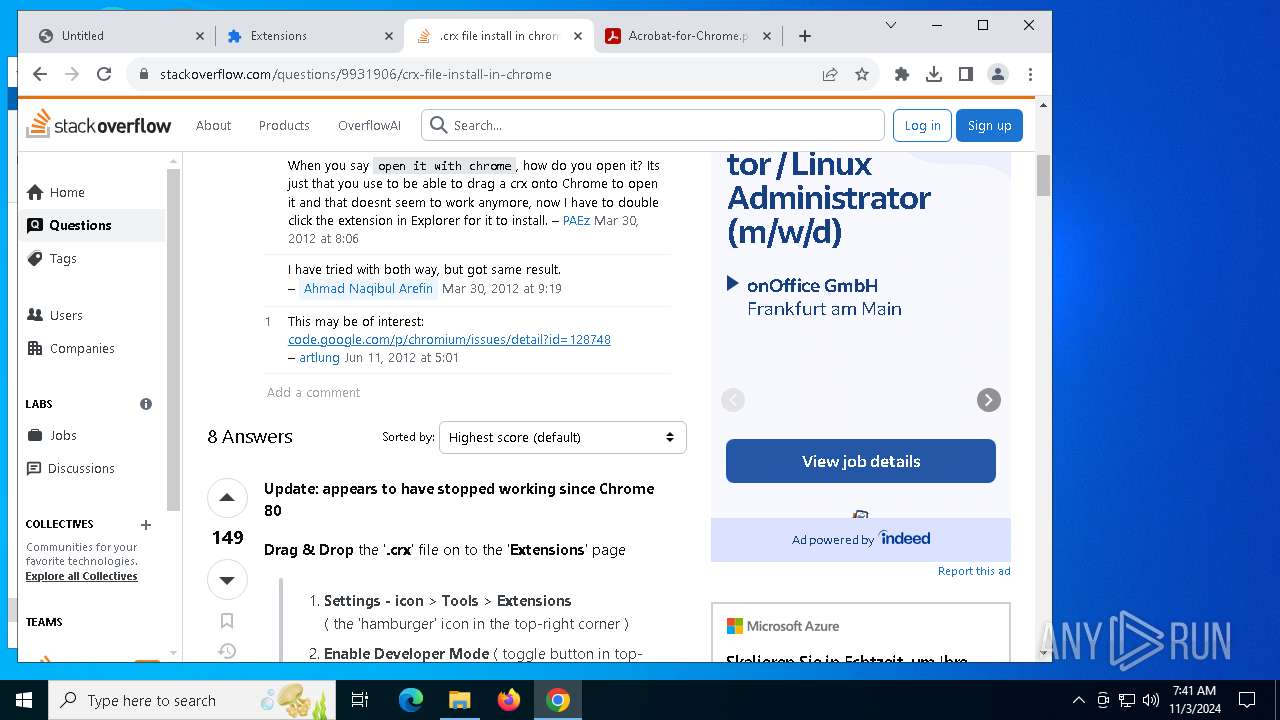Open the About menu item
The height and width of the screenshot is (720, 1280).
[x=213, y=125]
